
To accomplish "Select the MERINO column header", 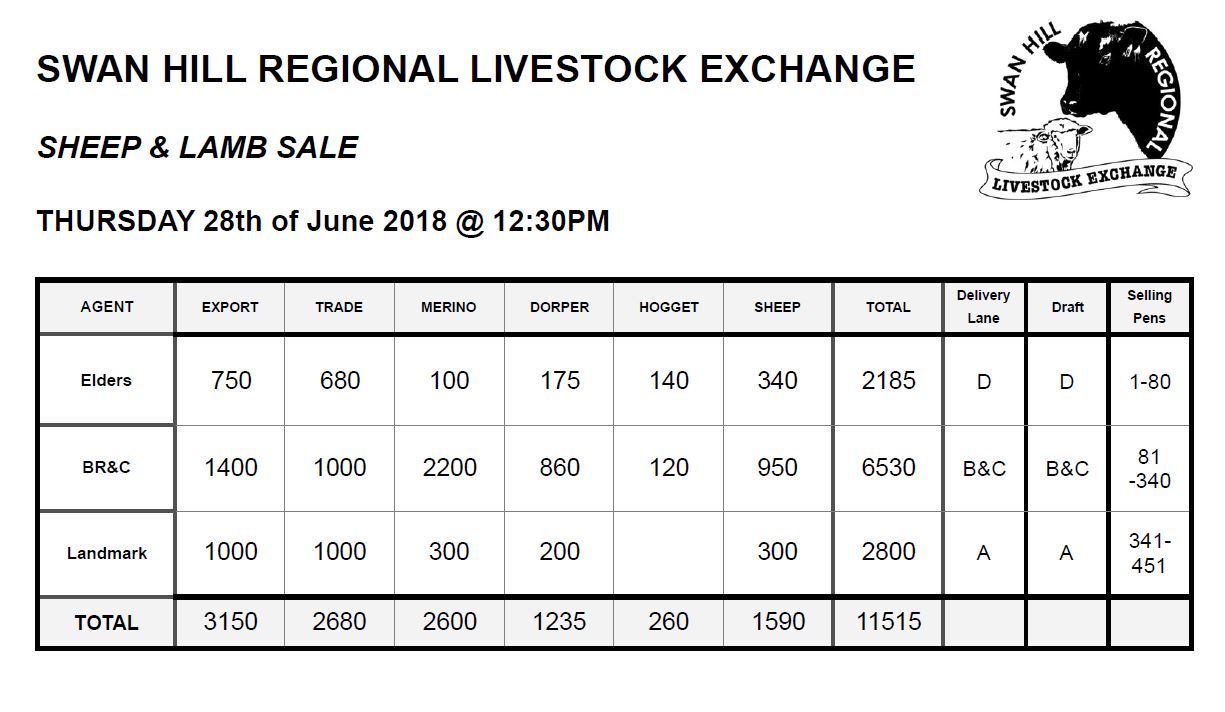I will tap(449, 307).
